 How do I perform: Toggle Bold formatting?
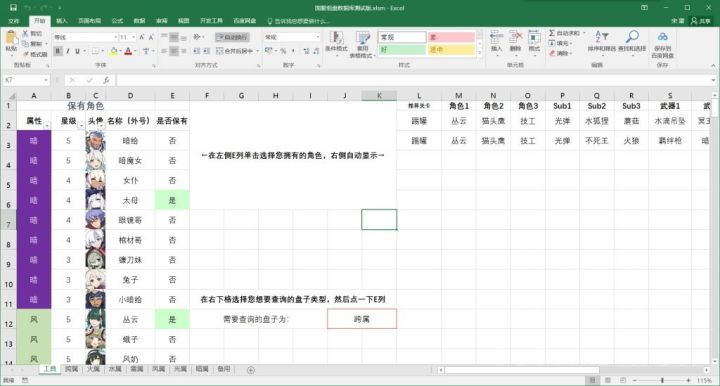(58, 51)
